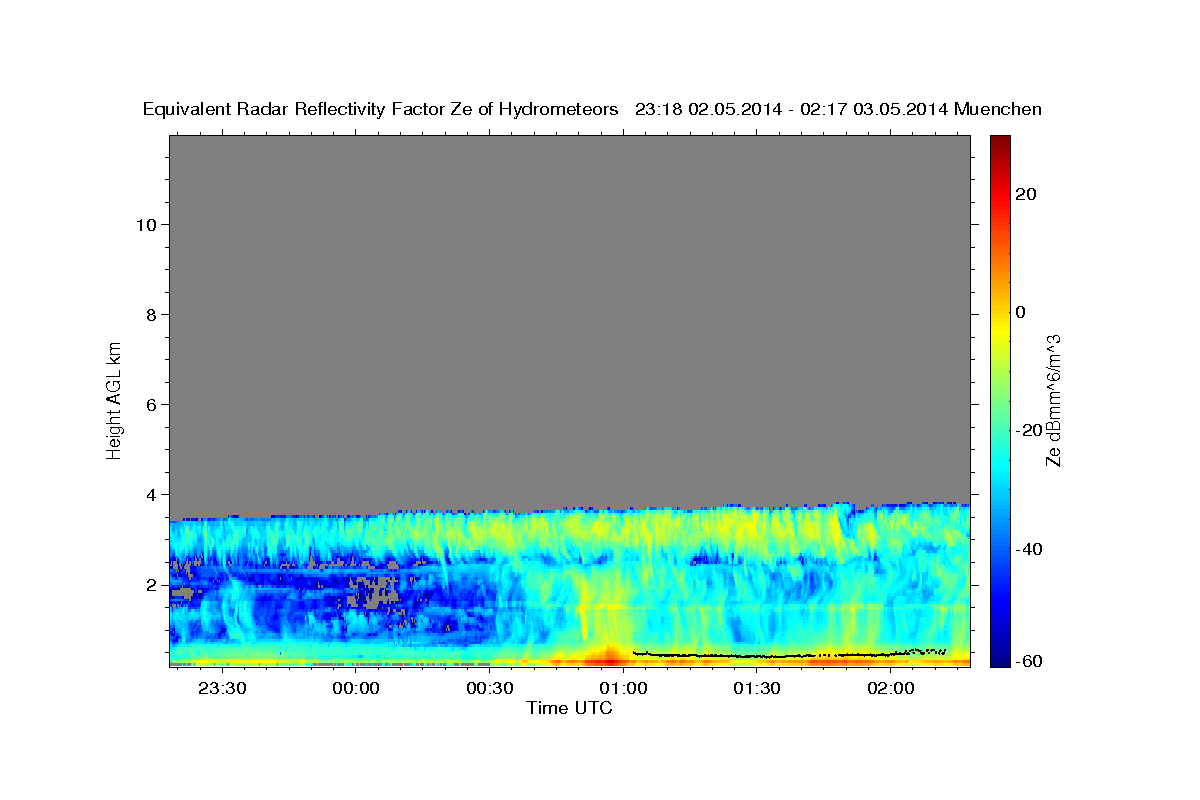Click the colorbar value -20
The height and width of the screenshot is (800, 1200).
[1029, 430]
